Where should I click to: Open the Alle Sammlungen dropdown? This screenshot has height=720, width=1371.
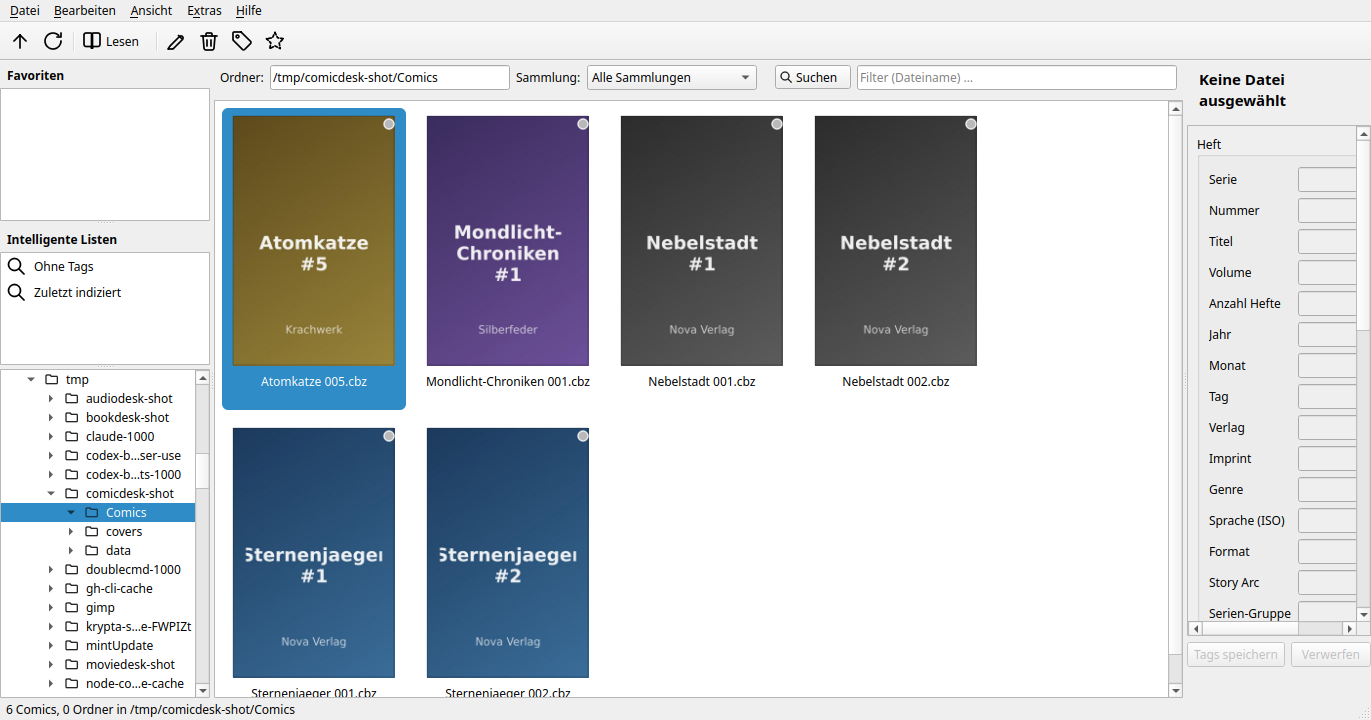coord(671,77)
